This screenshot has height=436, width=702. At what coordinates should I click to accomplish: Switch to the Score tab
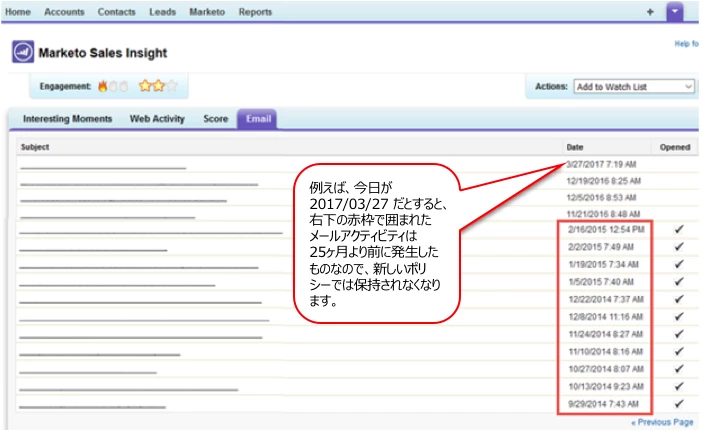[216, 119]
